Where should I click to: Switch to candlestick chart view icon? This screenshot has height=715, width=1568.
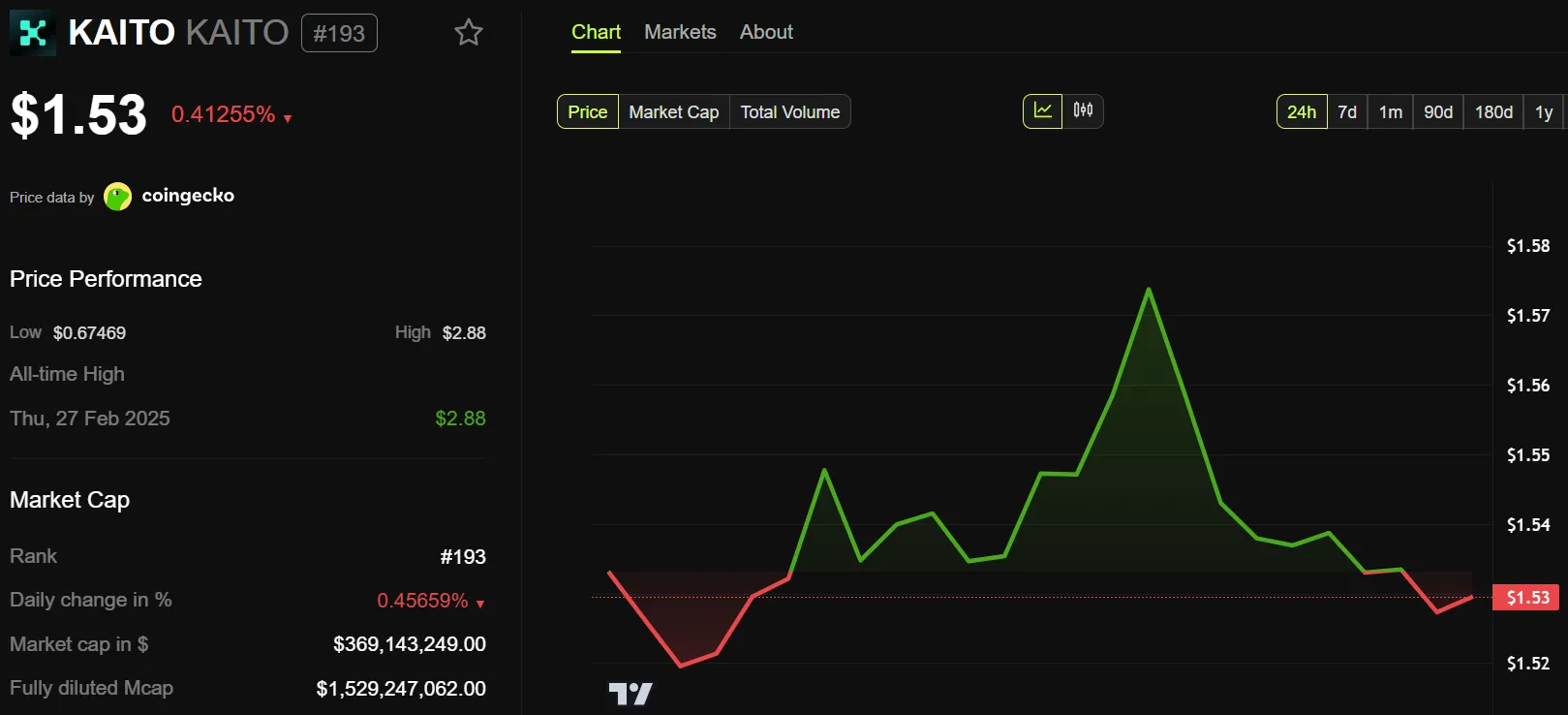(1083, 111)
